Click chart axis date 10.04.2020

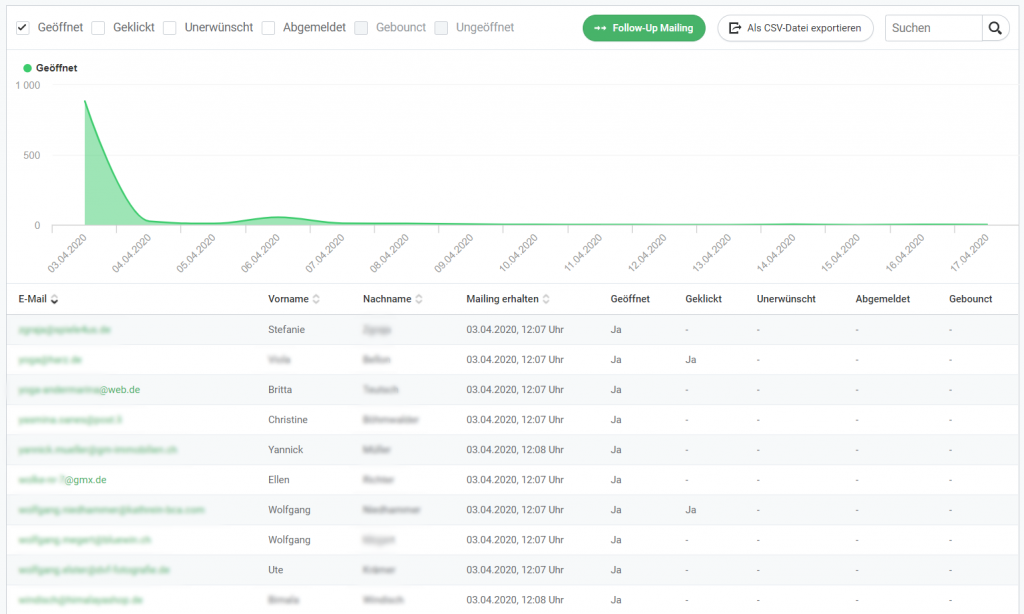519,253
